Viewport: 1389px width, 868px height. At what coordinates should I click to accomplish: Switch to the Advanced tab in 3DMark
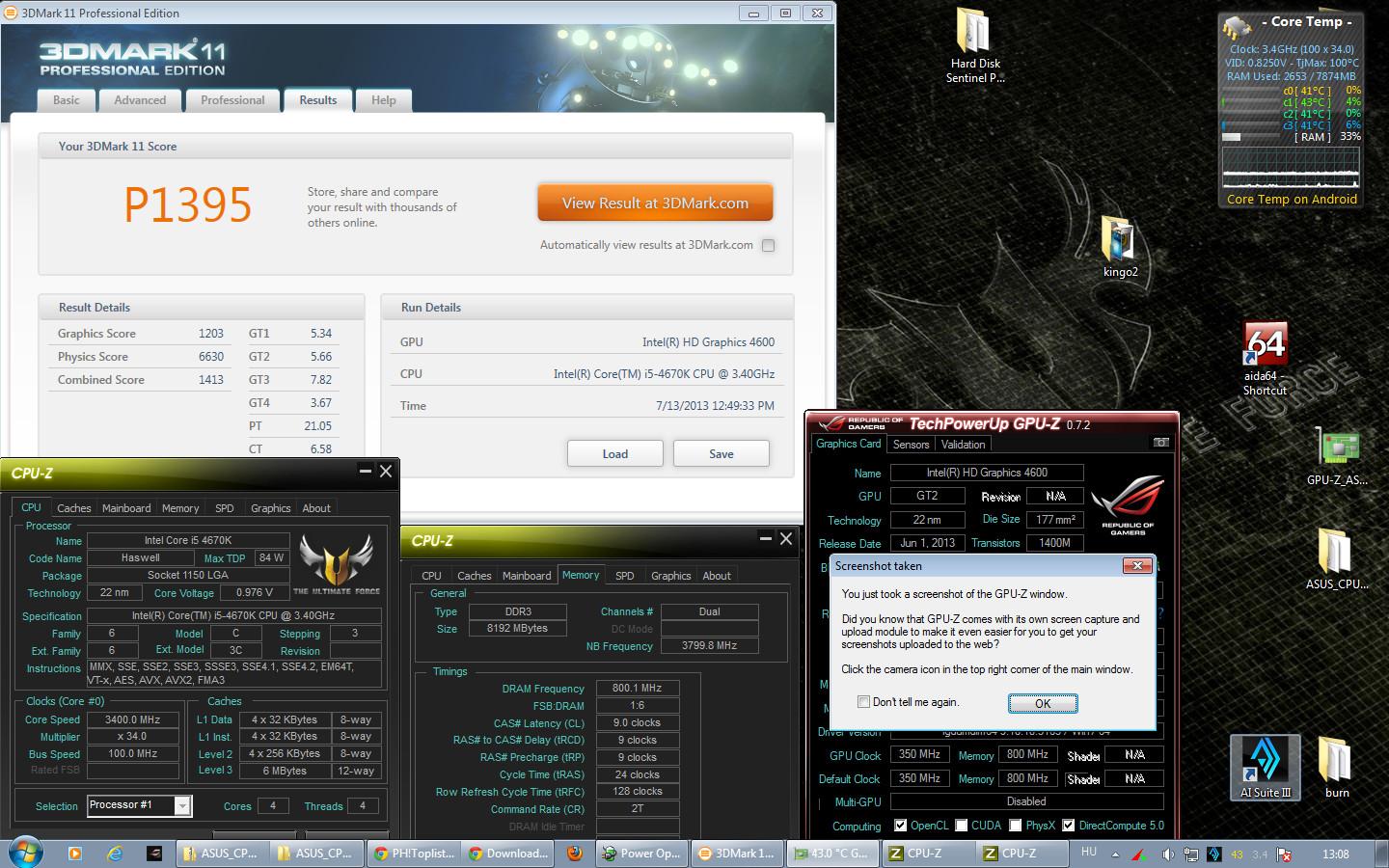pos(140,100)
